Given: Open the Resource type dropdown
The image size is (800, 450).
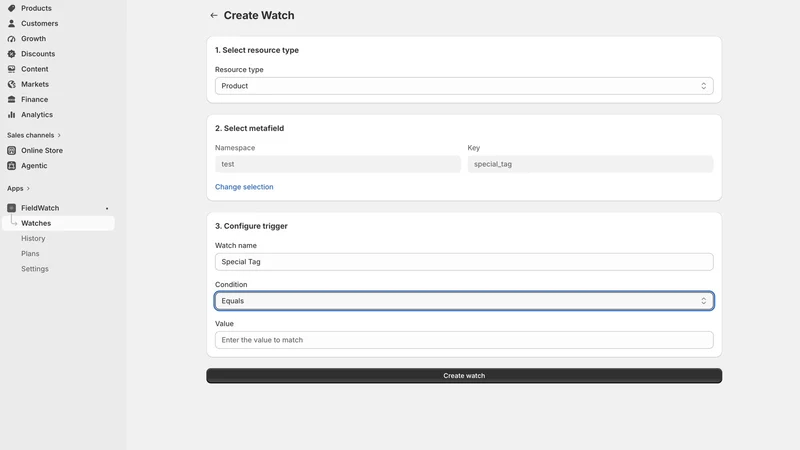Looking at the screenshot, I should (x=464, y=86).
